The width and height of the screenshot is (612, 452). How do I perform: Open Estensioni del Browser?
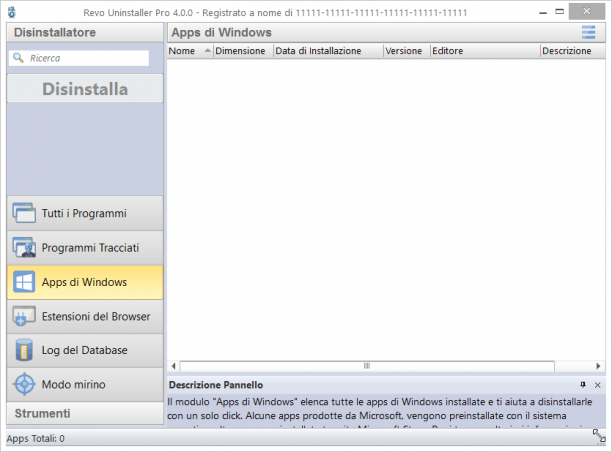coord(85,316)
